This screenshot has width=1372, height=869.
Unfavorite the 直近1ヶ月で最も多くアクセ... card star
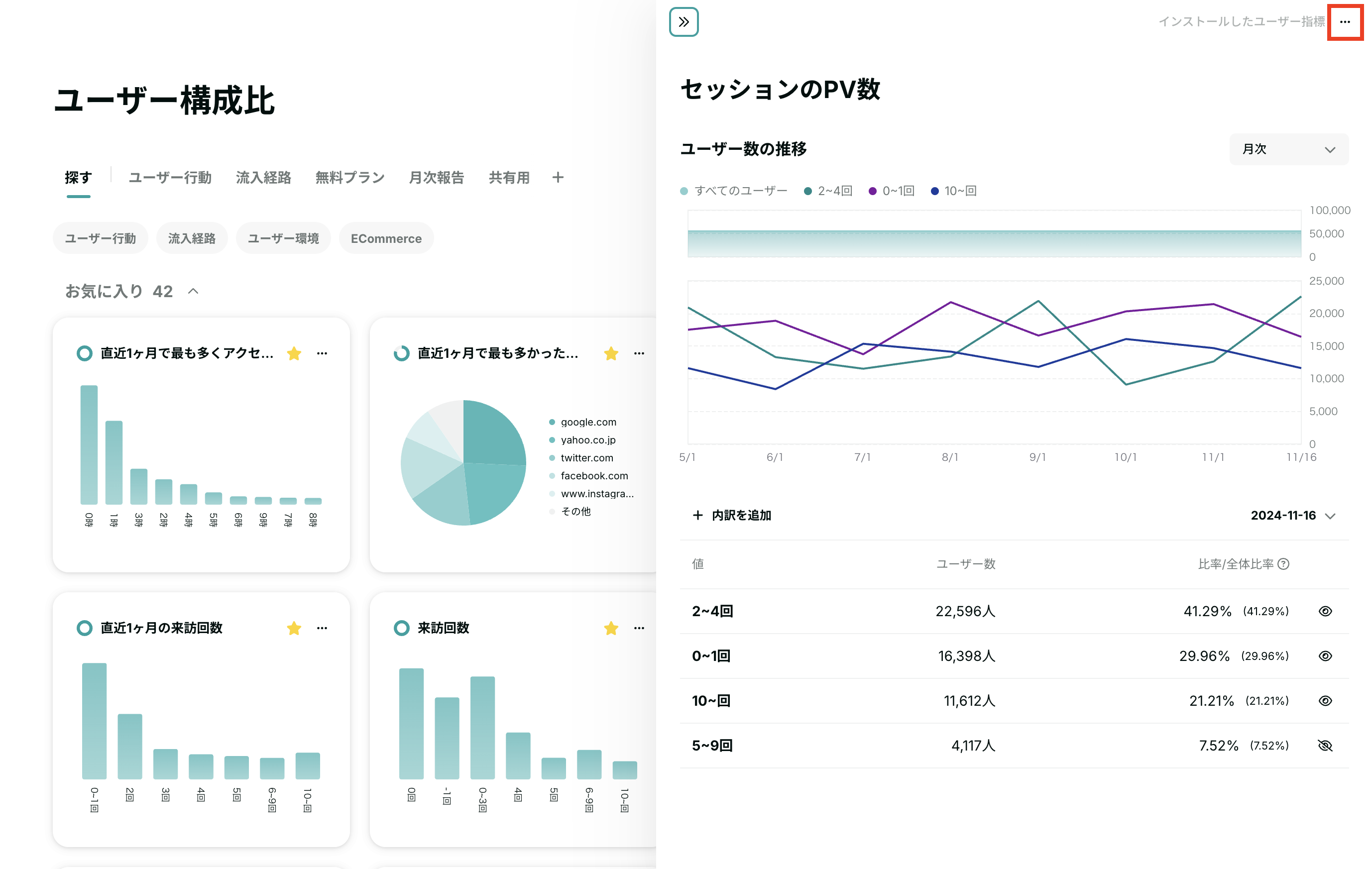[294, 353]
